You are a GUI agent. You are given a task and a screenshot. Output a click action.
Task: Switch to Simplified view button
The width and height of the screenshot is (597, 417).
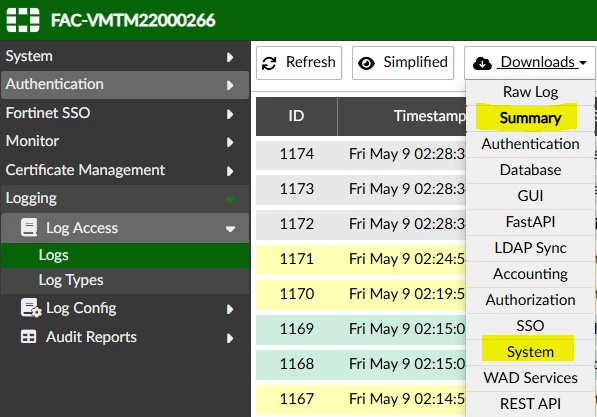[x=403, y=63]
